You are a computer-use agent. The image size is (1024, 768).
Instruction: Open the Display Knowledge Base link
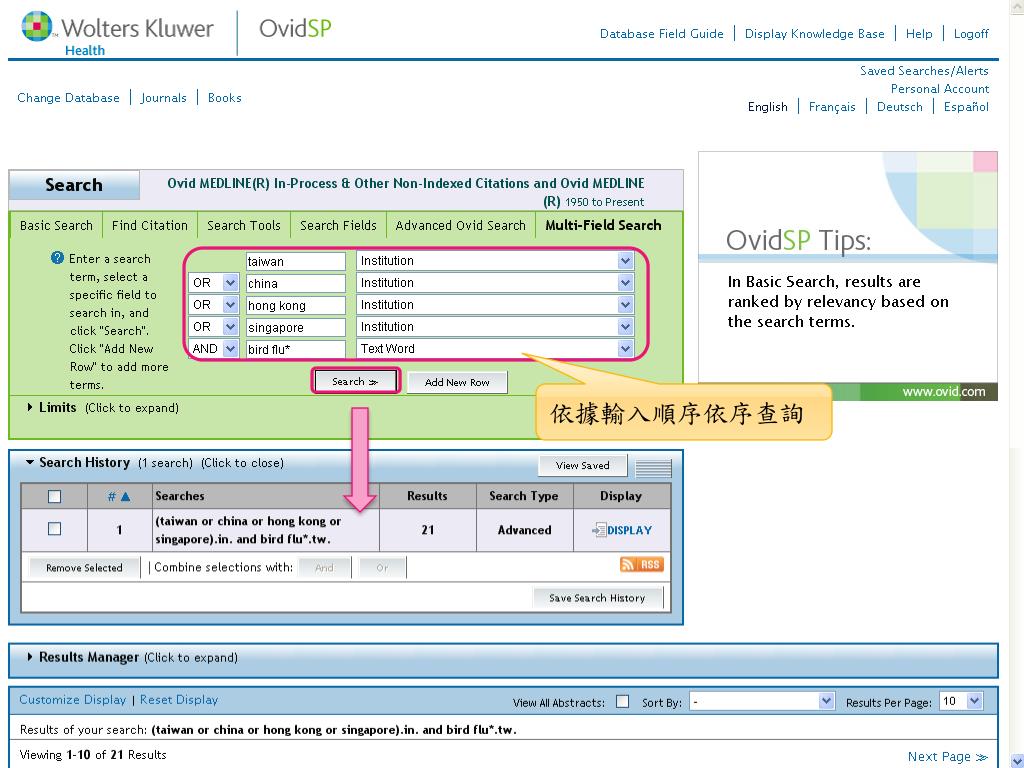coord(814,33)
